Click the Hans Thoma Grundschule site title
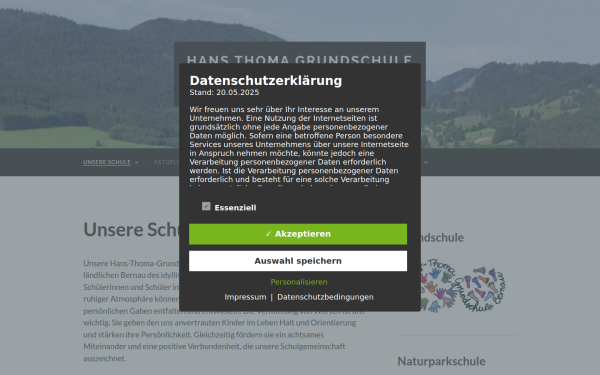Screen dimensions: 600x375 pos(299,59)
